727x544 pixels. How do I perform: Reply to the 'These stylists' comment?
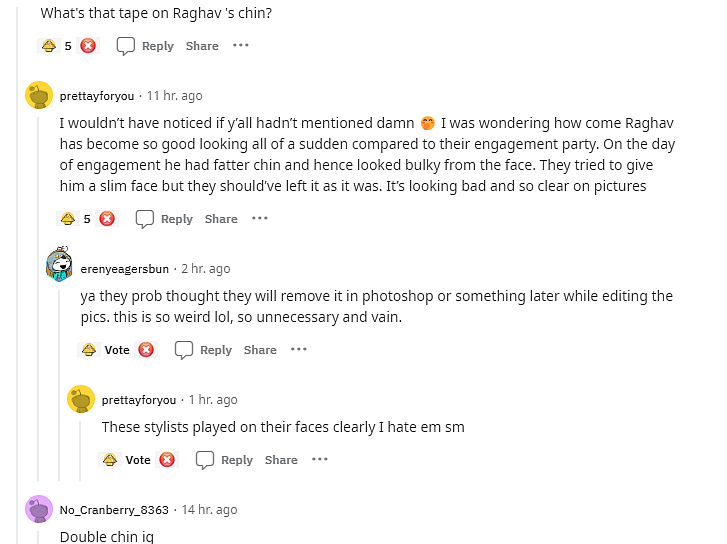coord(224,460)
